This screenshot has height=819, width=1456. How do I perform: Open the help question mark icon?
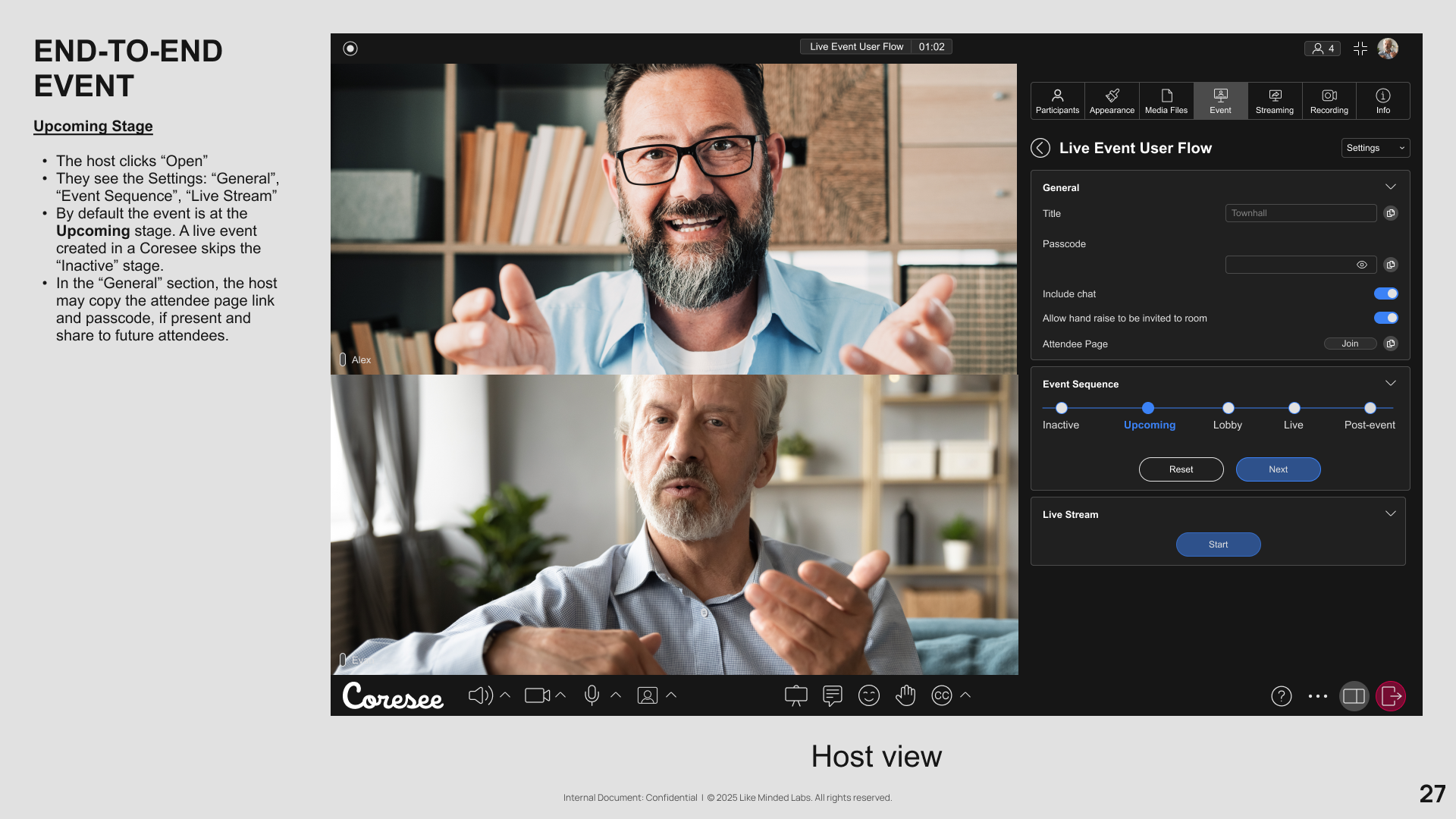click(1281, 696)
